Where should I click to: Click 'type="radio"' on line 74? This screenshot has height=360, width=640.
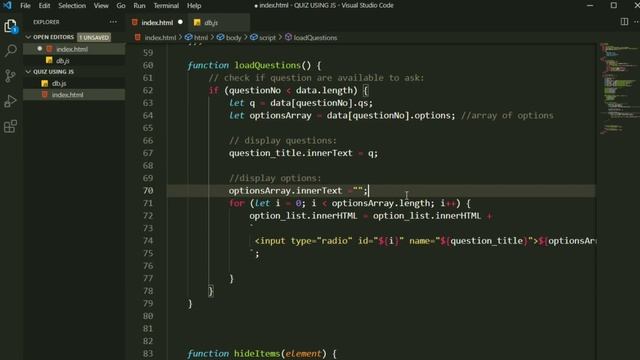pyautogui.click(x=322, y=241)
